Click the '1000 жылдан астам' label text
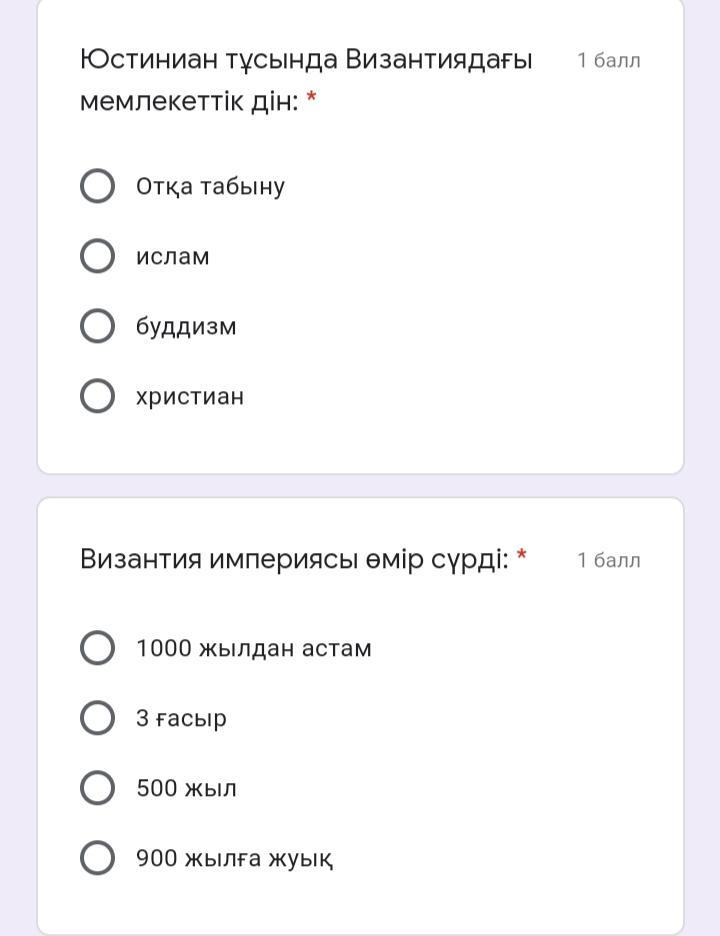The image size is (720, 936). pos(254,648)
